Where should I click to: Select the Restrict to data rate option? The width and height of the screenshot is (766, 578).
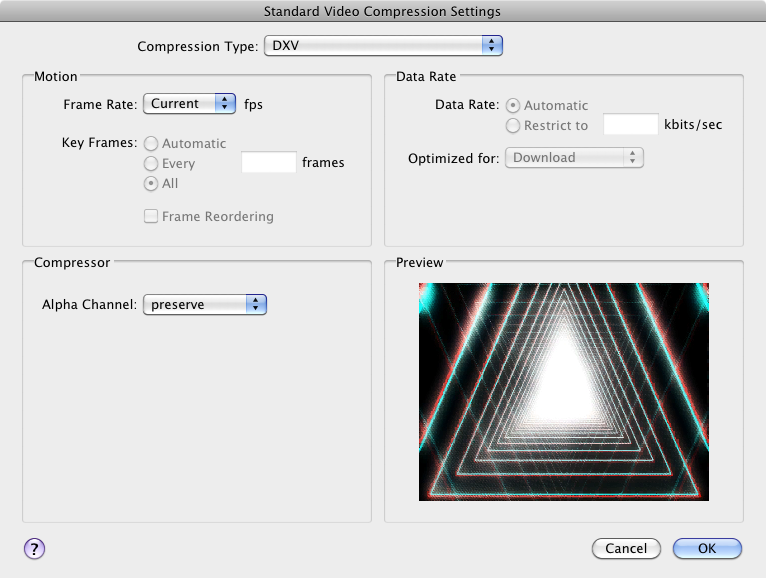click(512, 126)
